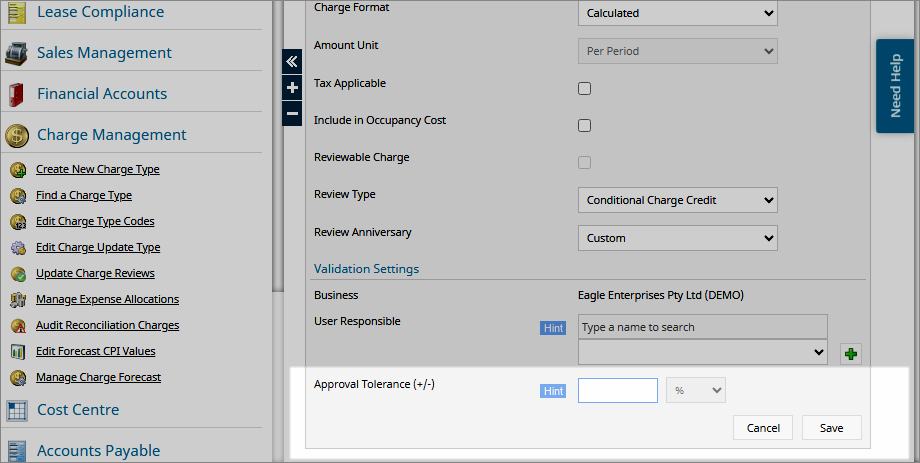This screenshot has width=920, height=463.
Task: Open Edit Charge Type Codes link
Action: pyautogui.click(x=95, y=221)
